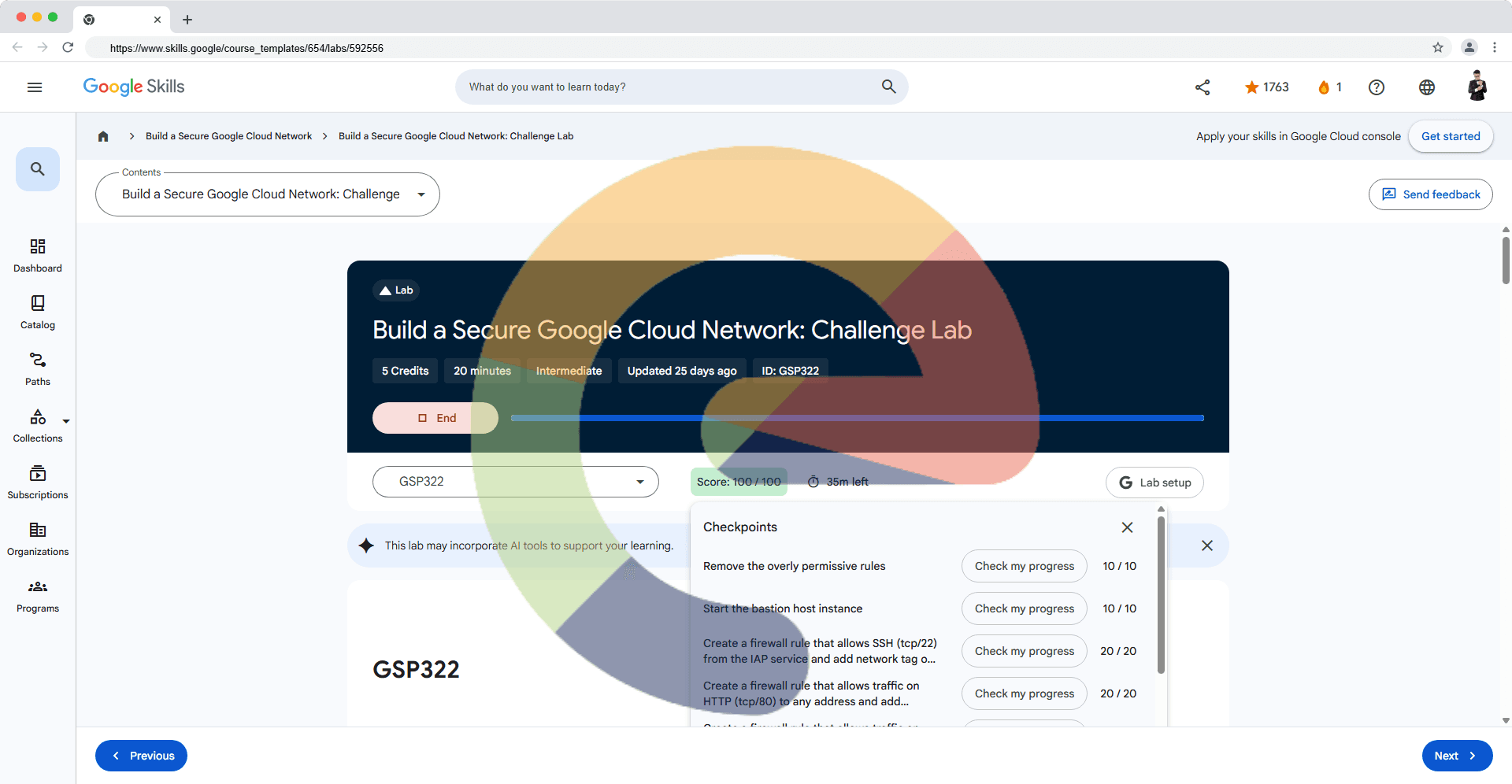The height and width of the screenshot is (784, 1512).
Task: Open points star showing 1763
Action: pos(1266,87)
